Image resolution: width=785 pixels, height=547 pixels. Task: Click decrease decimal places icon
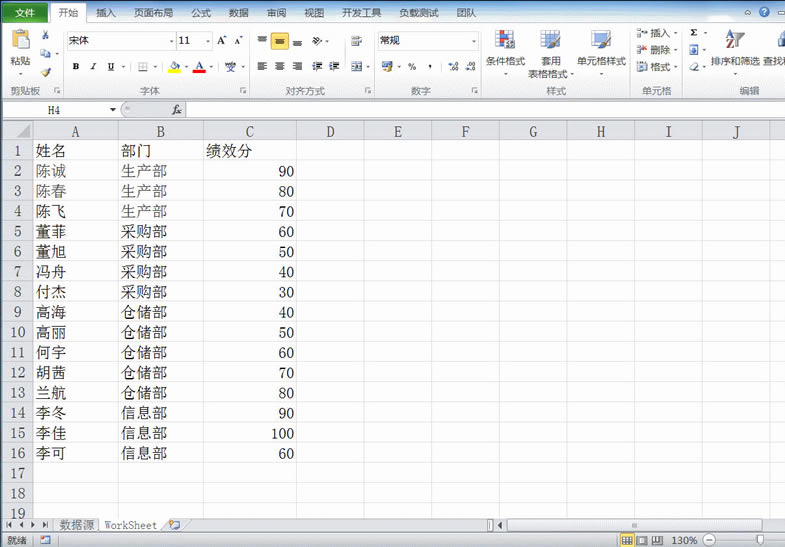[x=471, y=66]
